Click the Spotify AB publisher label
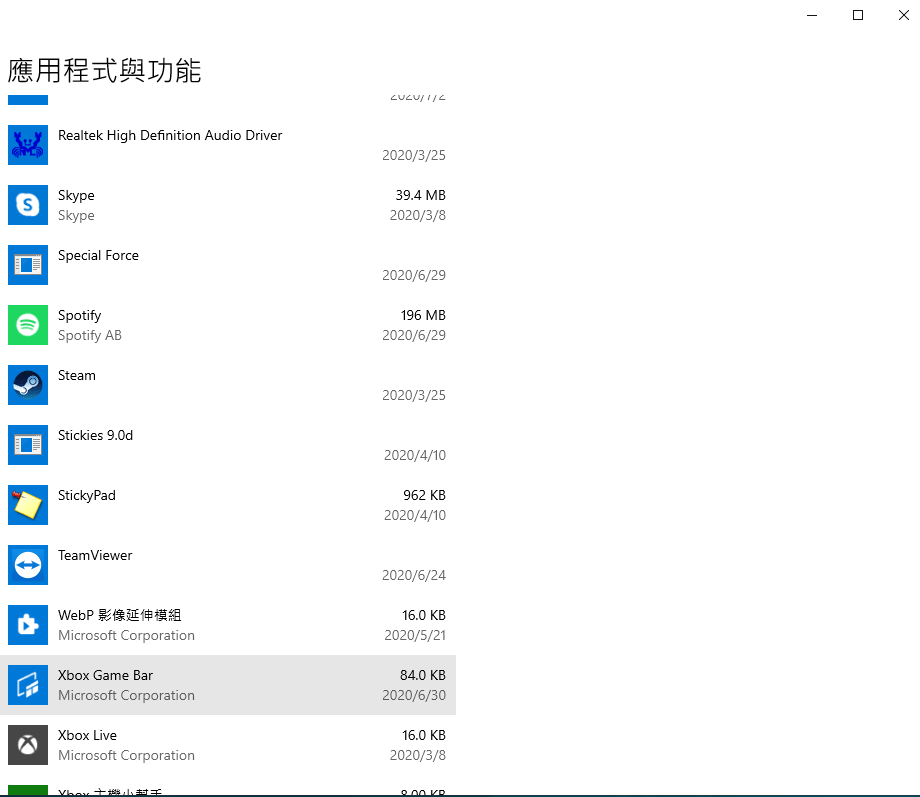920x797 pixels. click(90, 335)
